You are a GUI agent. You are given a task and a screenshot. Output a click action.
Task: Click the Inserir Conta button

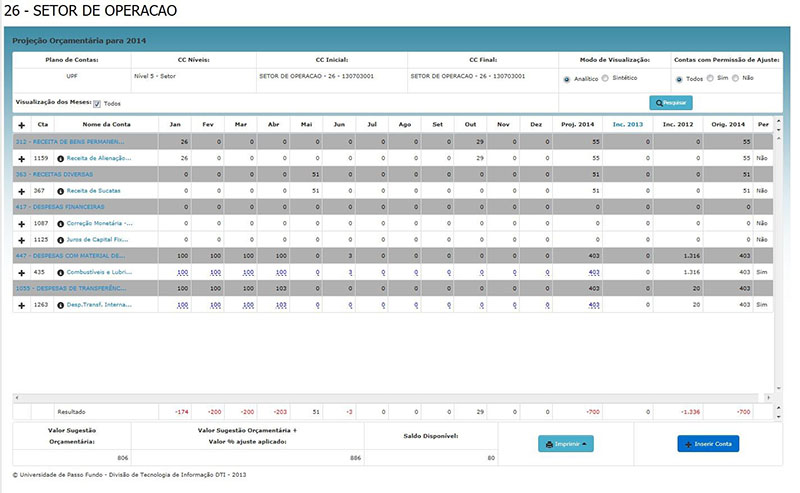[708, 444]
